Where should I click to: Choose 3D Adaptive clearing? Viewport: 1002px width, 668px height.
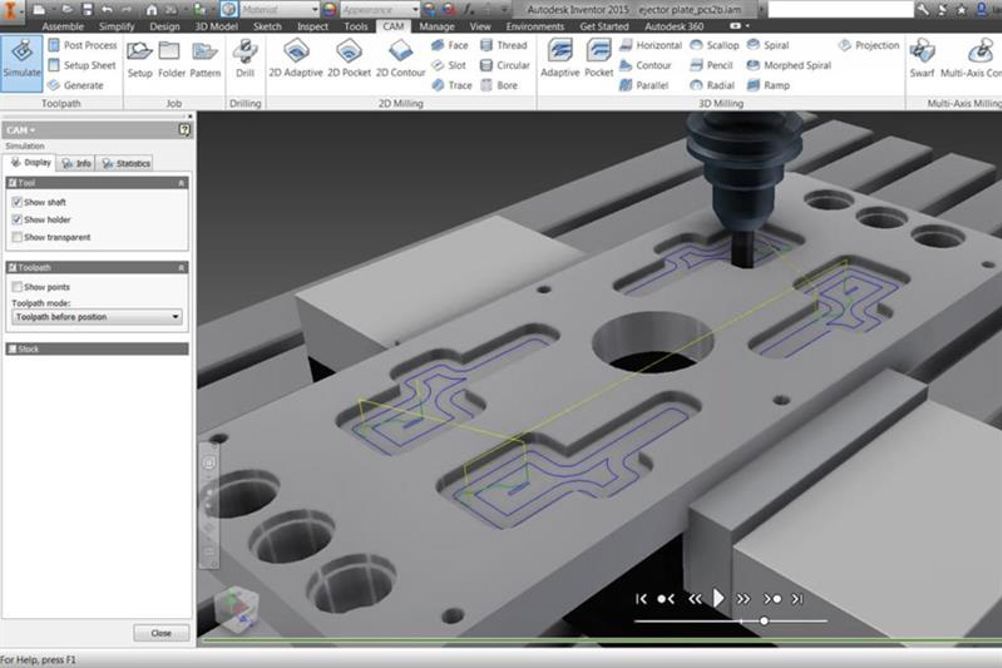tap(560, 59)
